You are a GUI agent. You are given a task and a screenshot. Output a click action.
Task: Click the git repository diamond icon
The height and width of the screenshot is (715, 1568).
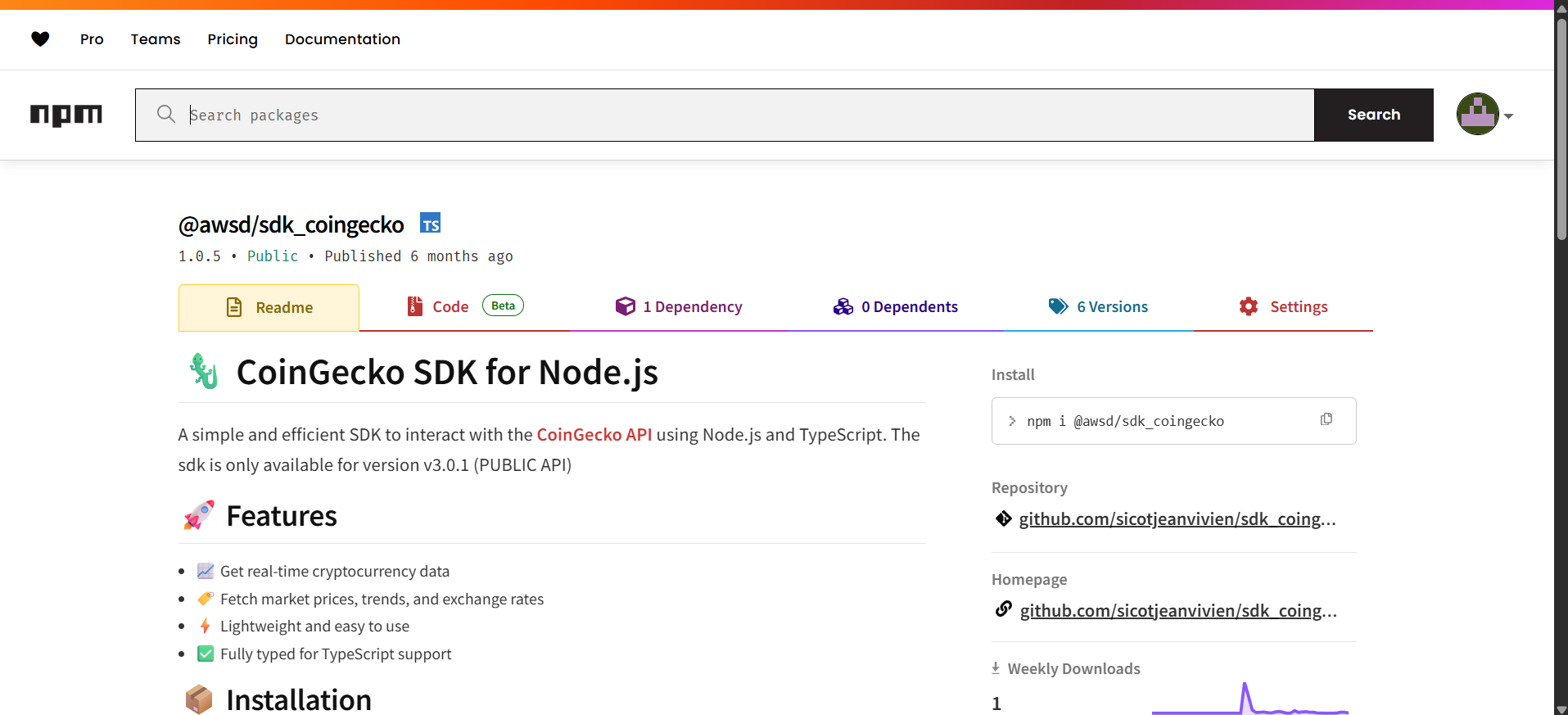pyautogui.click(x=1004, y=518)
